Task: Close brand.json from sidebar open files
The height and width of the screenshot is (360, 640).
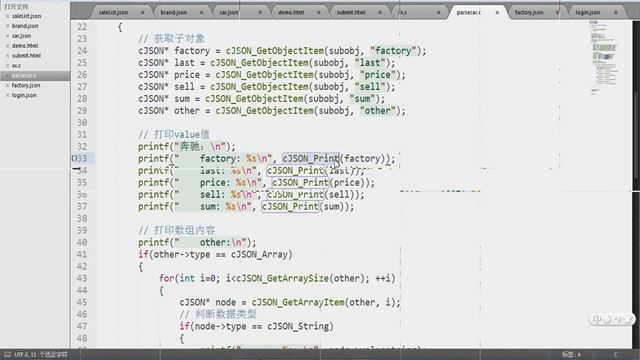Action: [x=7, y=26]
